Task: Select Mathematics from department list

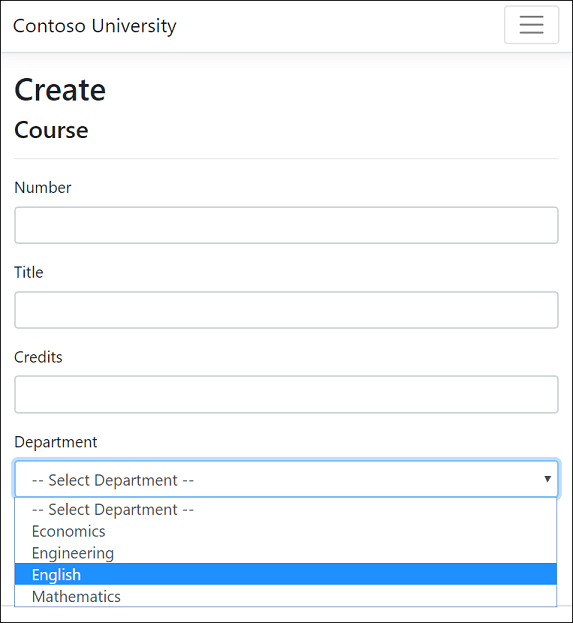Action: pyautogui.click(x=285, y=596)
